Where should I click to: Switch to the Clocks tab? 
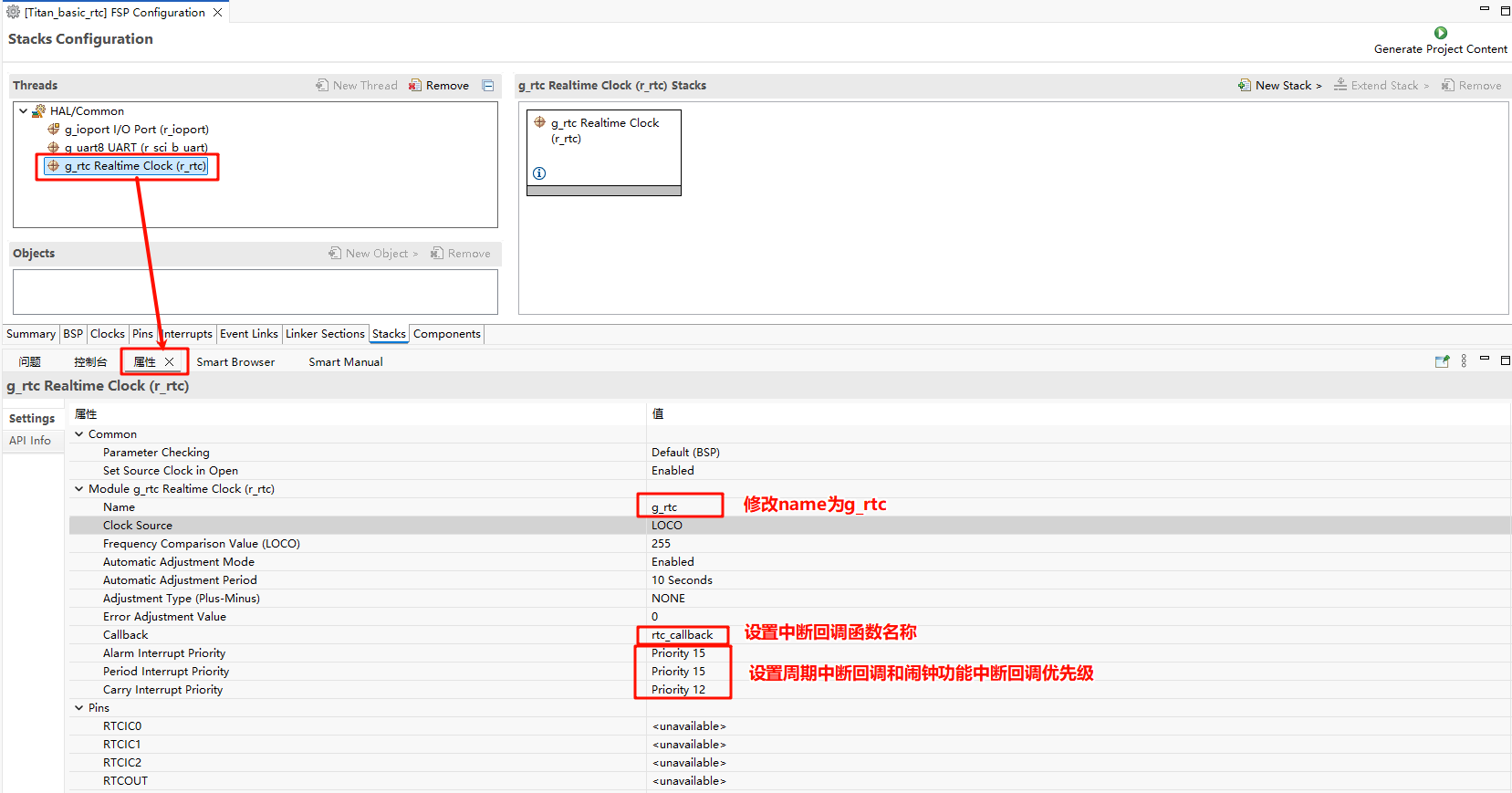pyautogui.click(x=107, y=334)
